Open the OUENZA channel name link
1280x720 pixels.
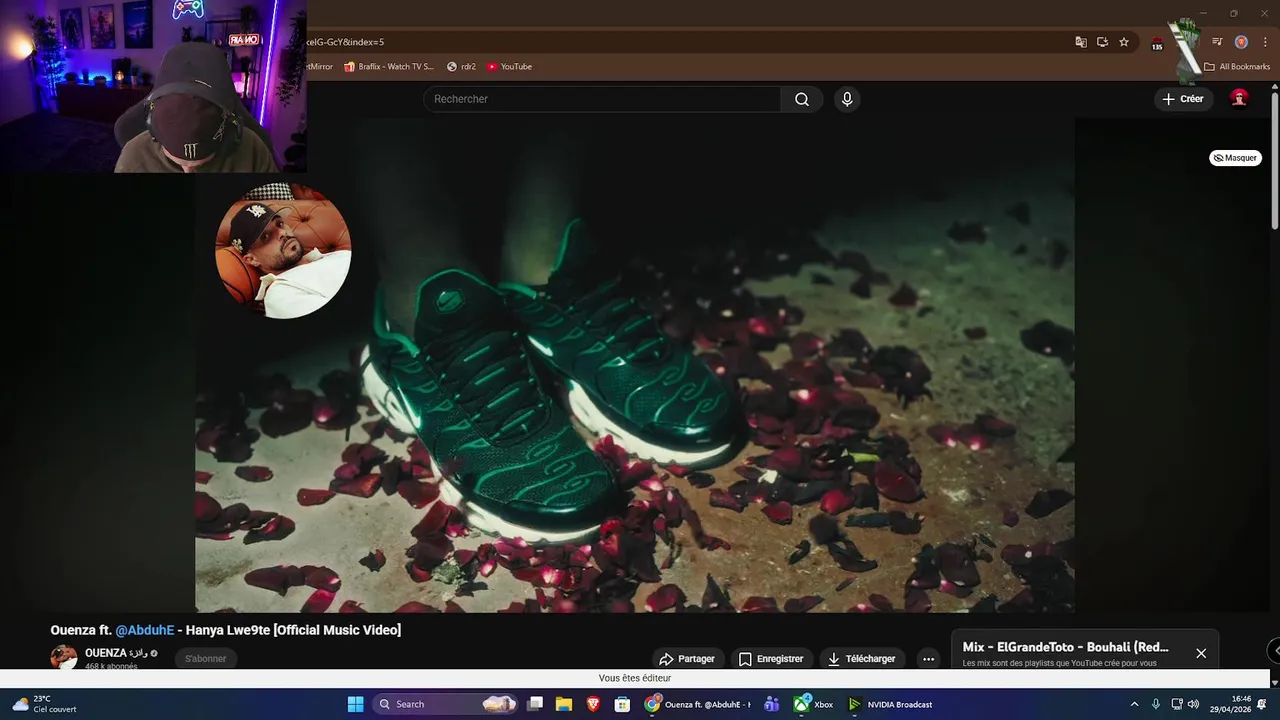tap(106, 653)
